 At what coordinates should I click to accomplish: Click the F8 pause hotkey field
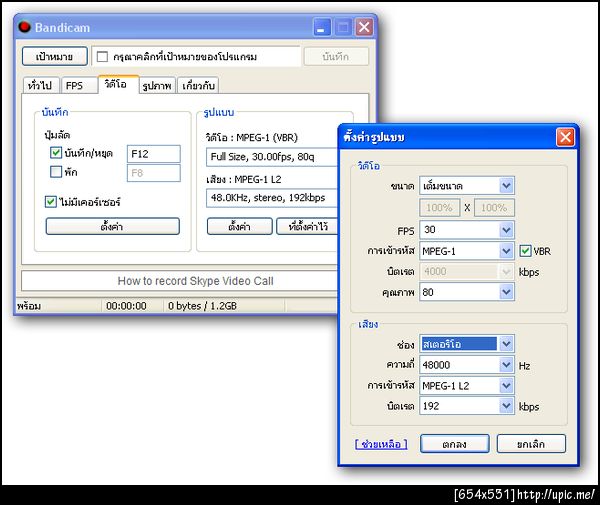pos(153,173)
